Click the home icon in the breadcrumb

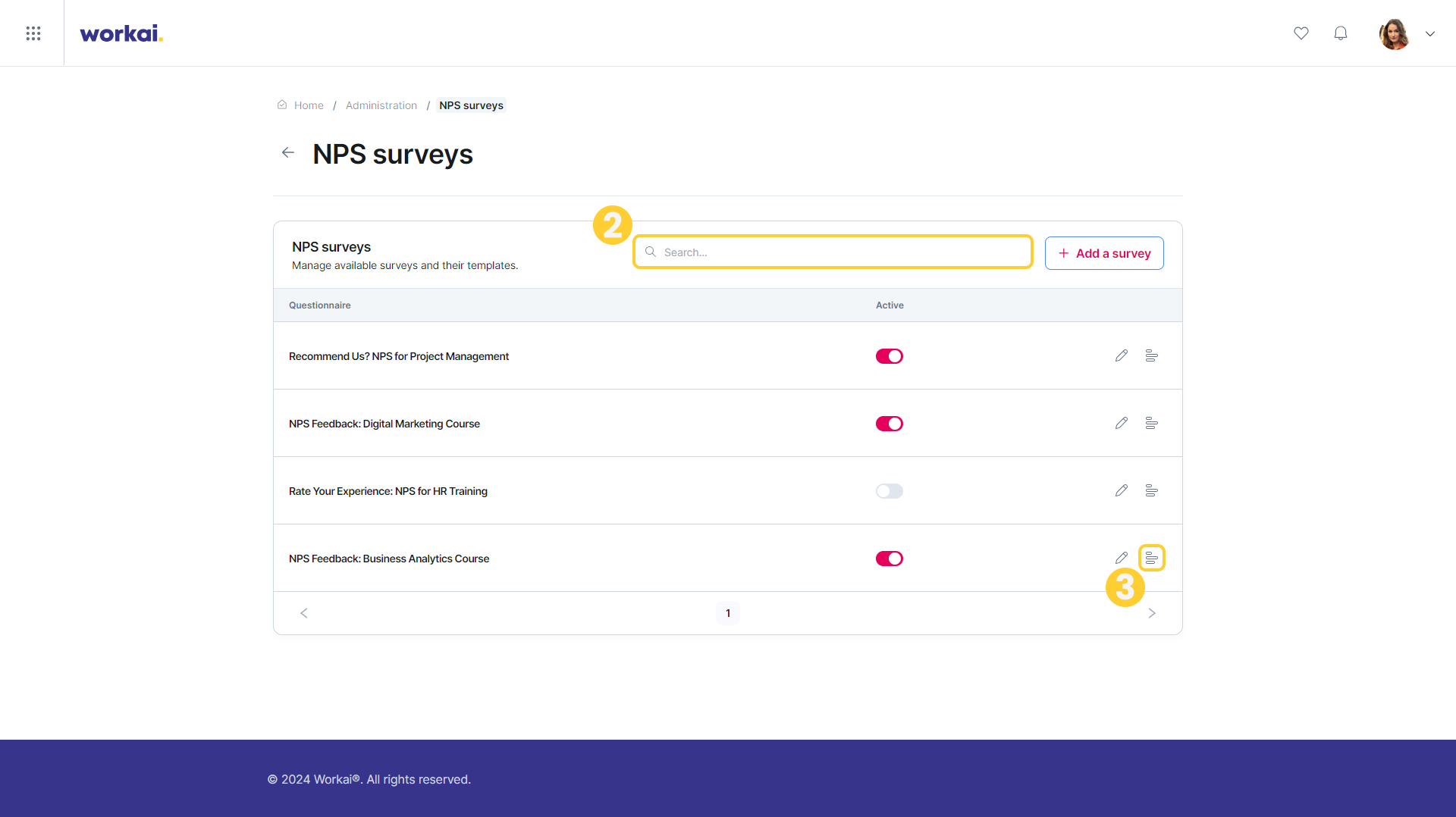pyautogui.click(x=282, y=105)
